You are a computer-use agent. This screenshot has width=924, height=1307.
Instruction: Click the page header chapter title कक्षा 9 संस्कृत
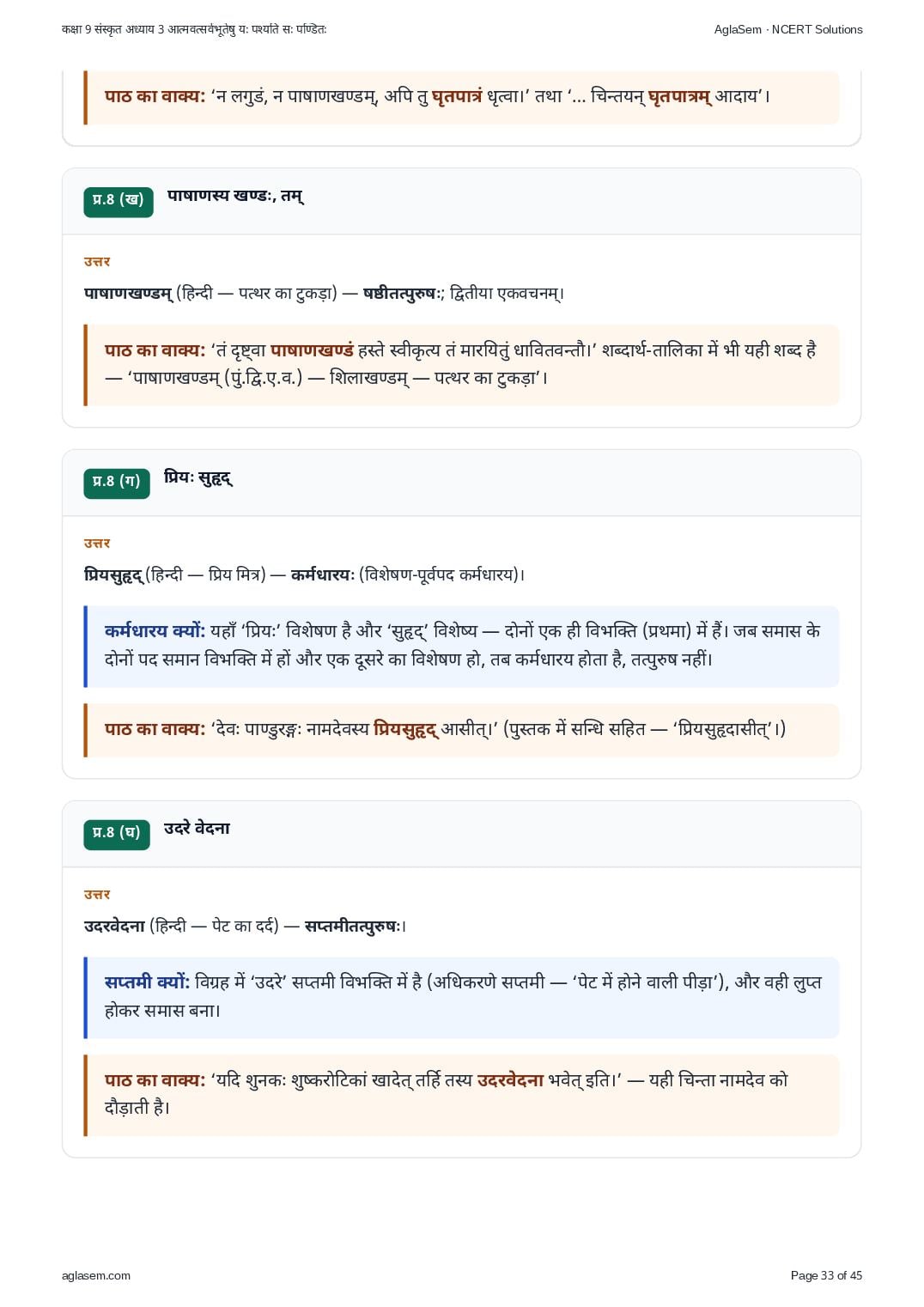(194, 29)
